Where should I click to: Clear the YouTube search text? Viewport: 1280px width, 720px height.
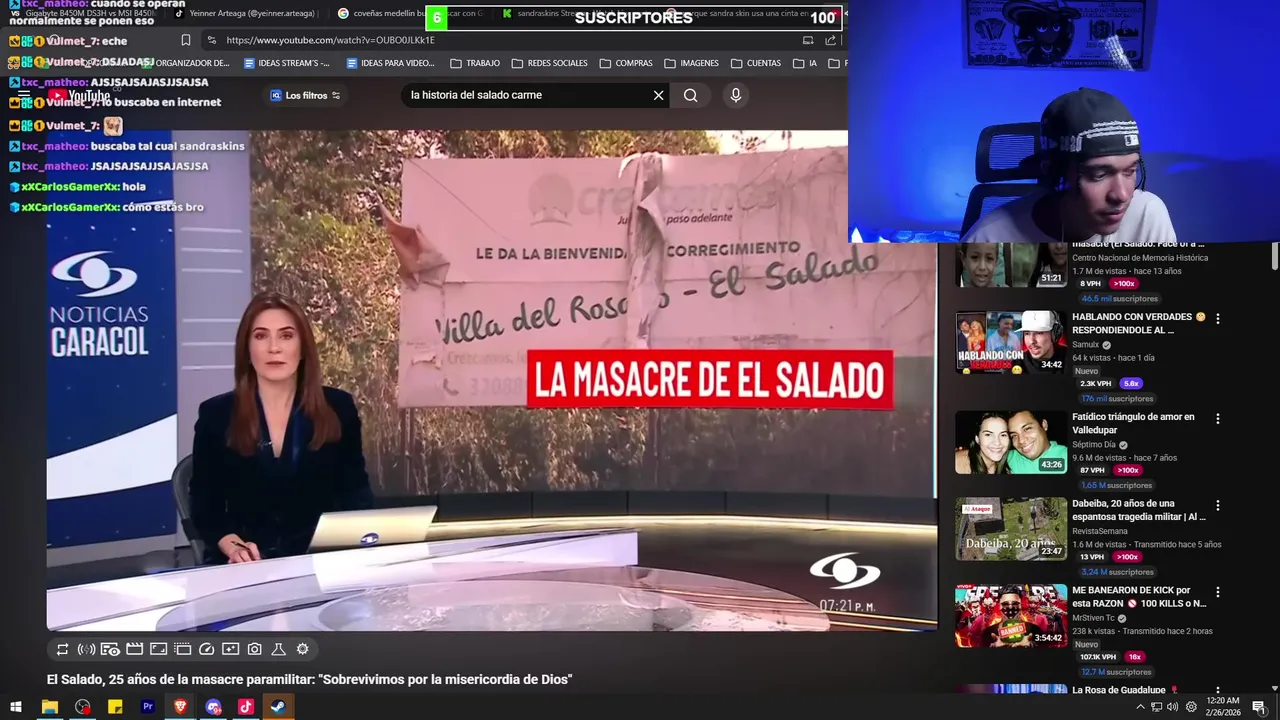658,95
